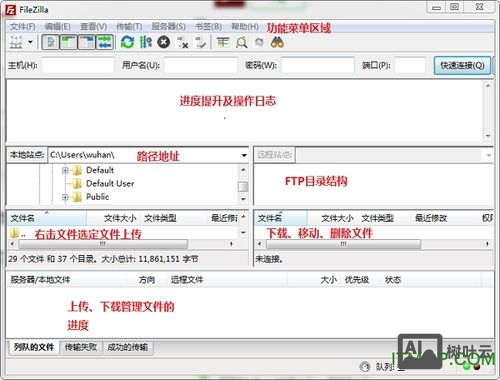Click the 快速连接(Q) button
This screenshot has height=380, width=500.
[x=462, y=65]
